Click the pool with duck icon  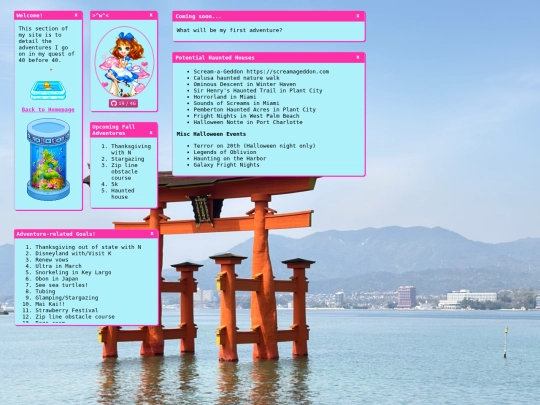tap(48, 90)
